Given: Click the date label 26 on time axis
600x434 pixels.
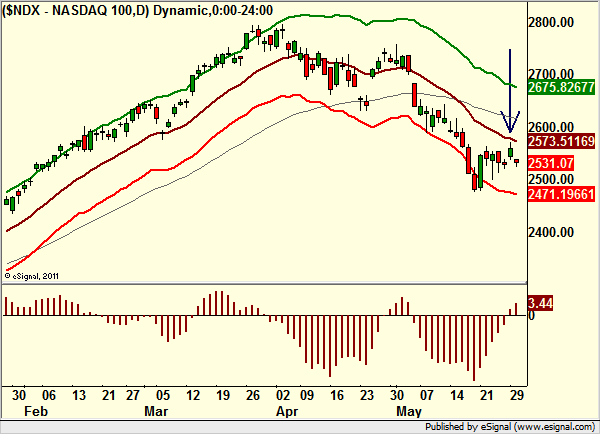Looking at the screenshot, I should click(x=253, y=395).
